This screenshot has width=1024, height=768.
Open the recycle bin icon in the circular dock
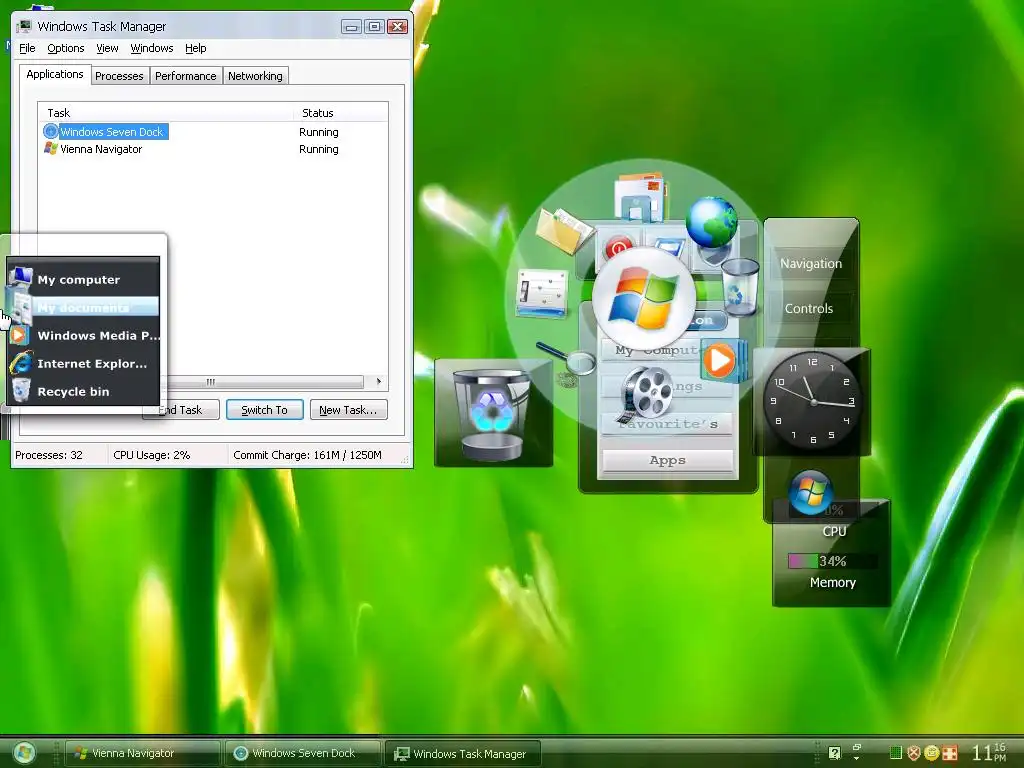[741, 285]
